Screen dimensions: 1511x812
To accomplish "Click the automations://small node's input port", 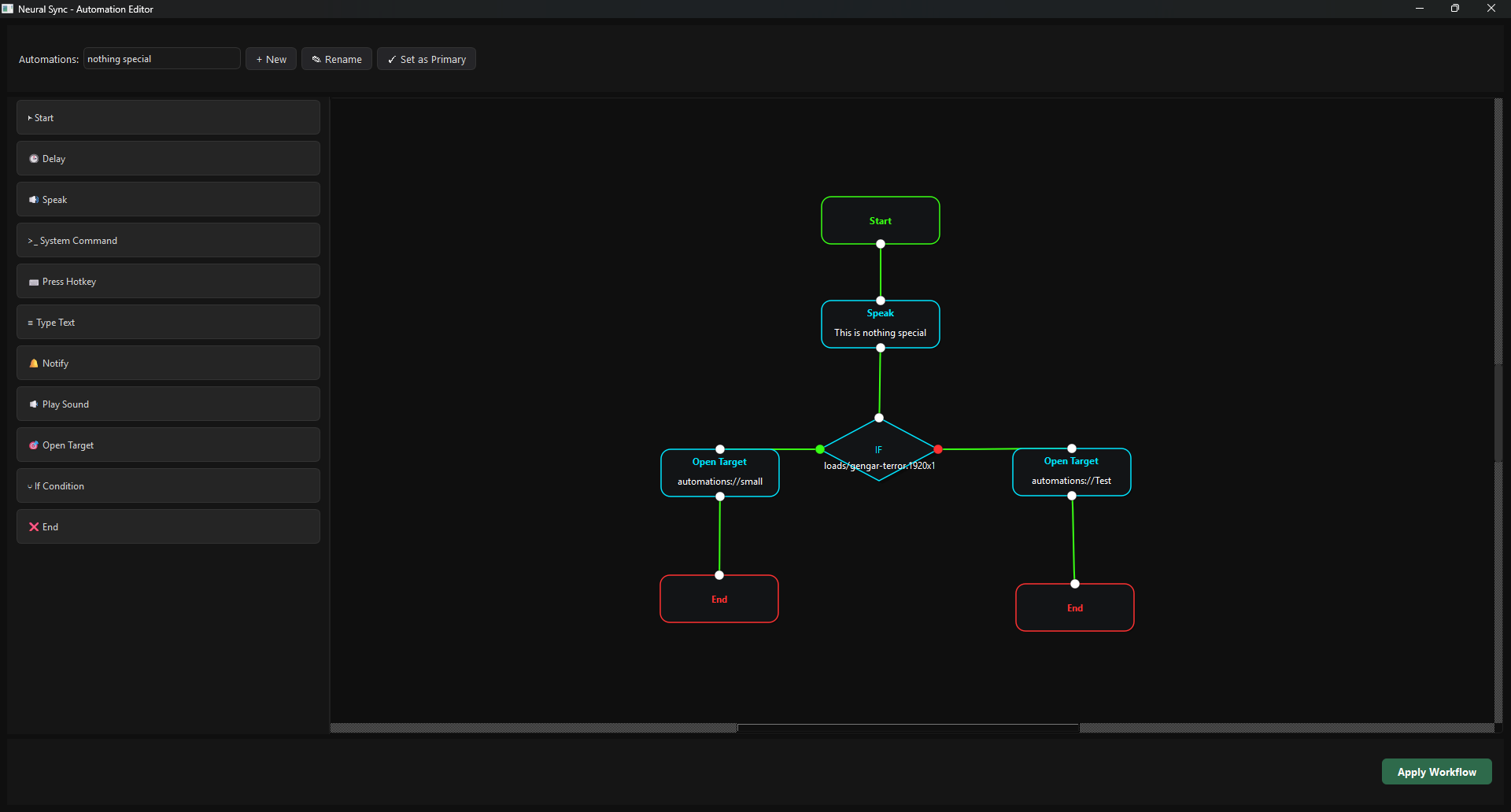I will pyautogui.click(x=720, y=449).
